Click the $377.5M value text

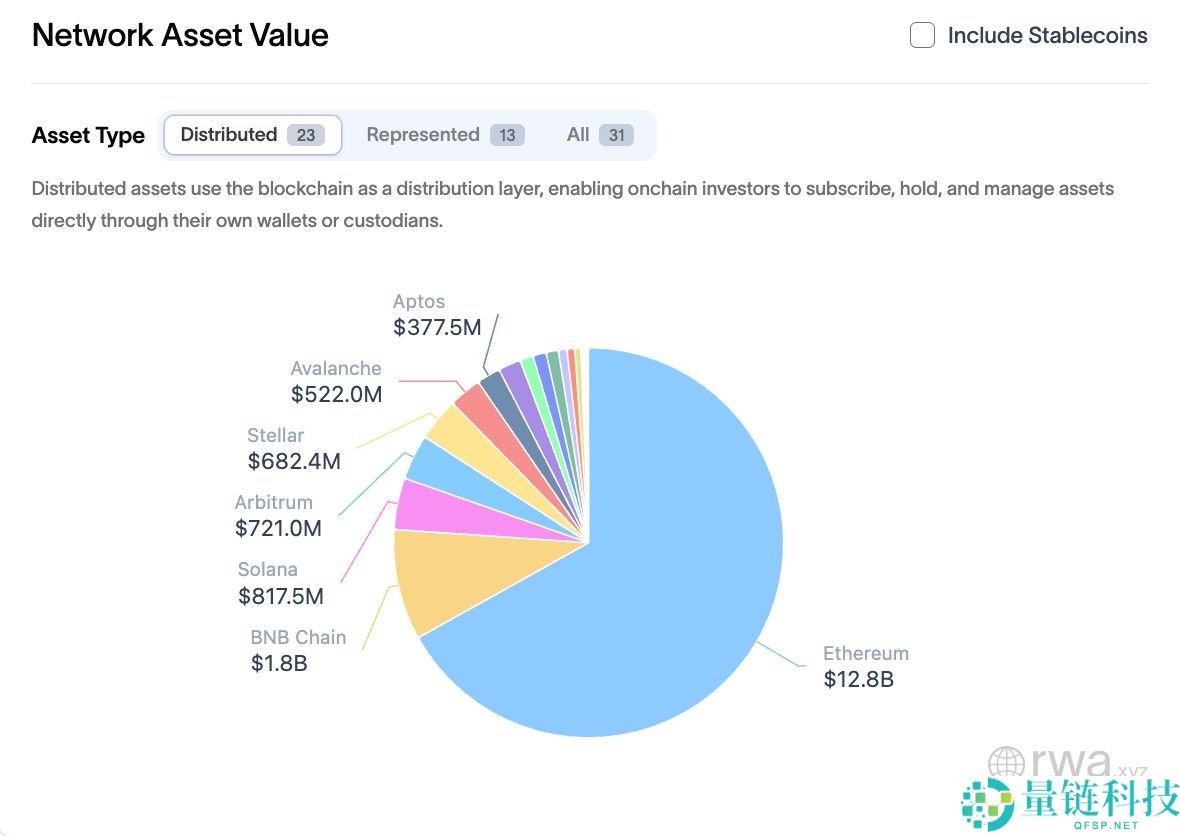pos(436,327)
